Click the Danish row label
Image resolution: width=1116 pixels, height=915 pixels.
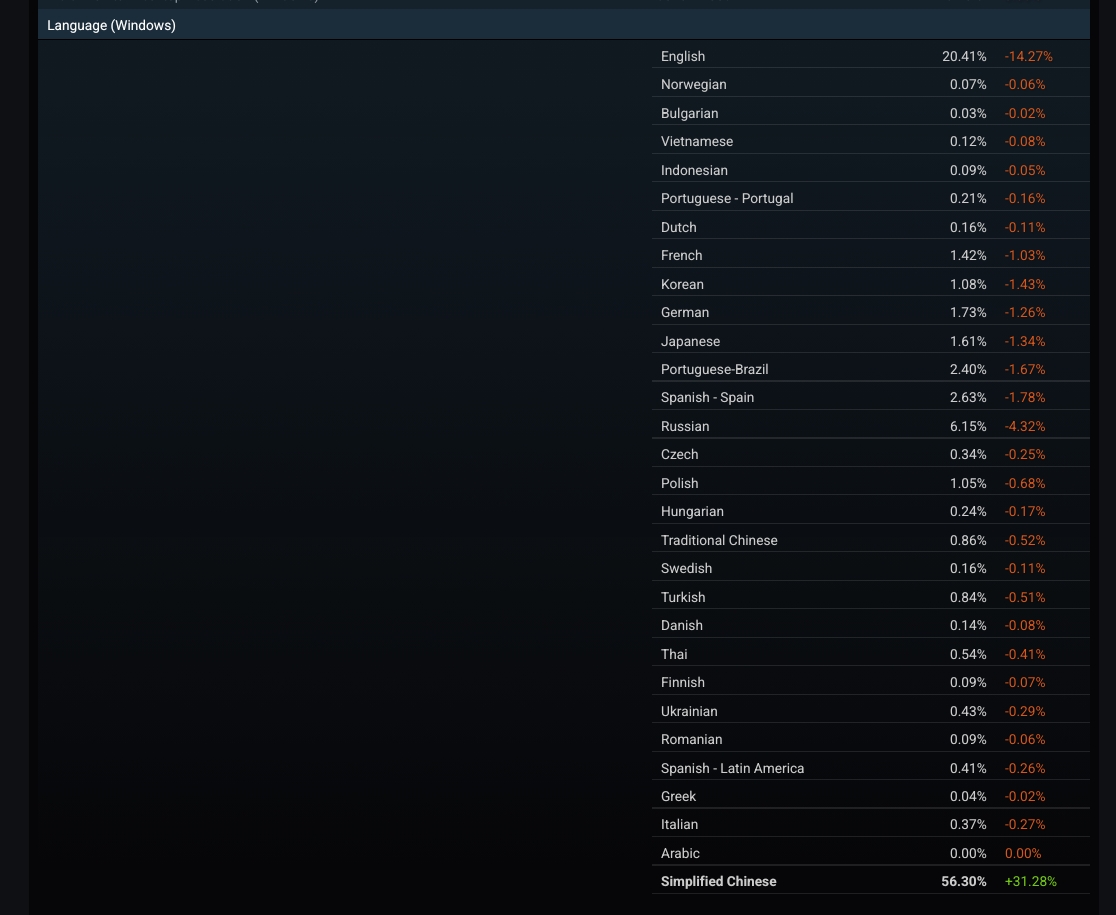coord(681,625)
